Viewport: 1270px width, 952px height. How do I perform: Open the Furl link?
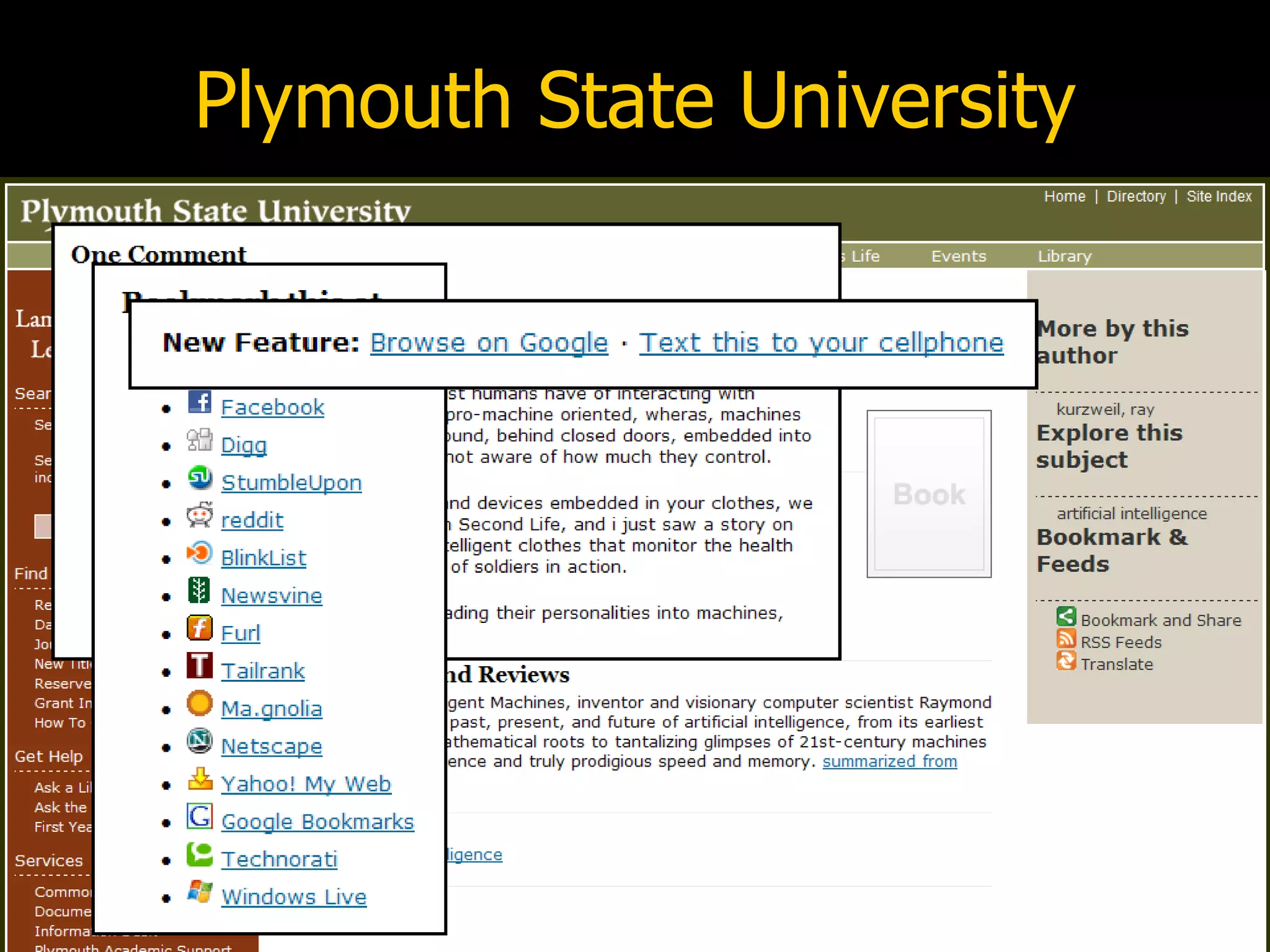(241, 633)
